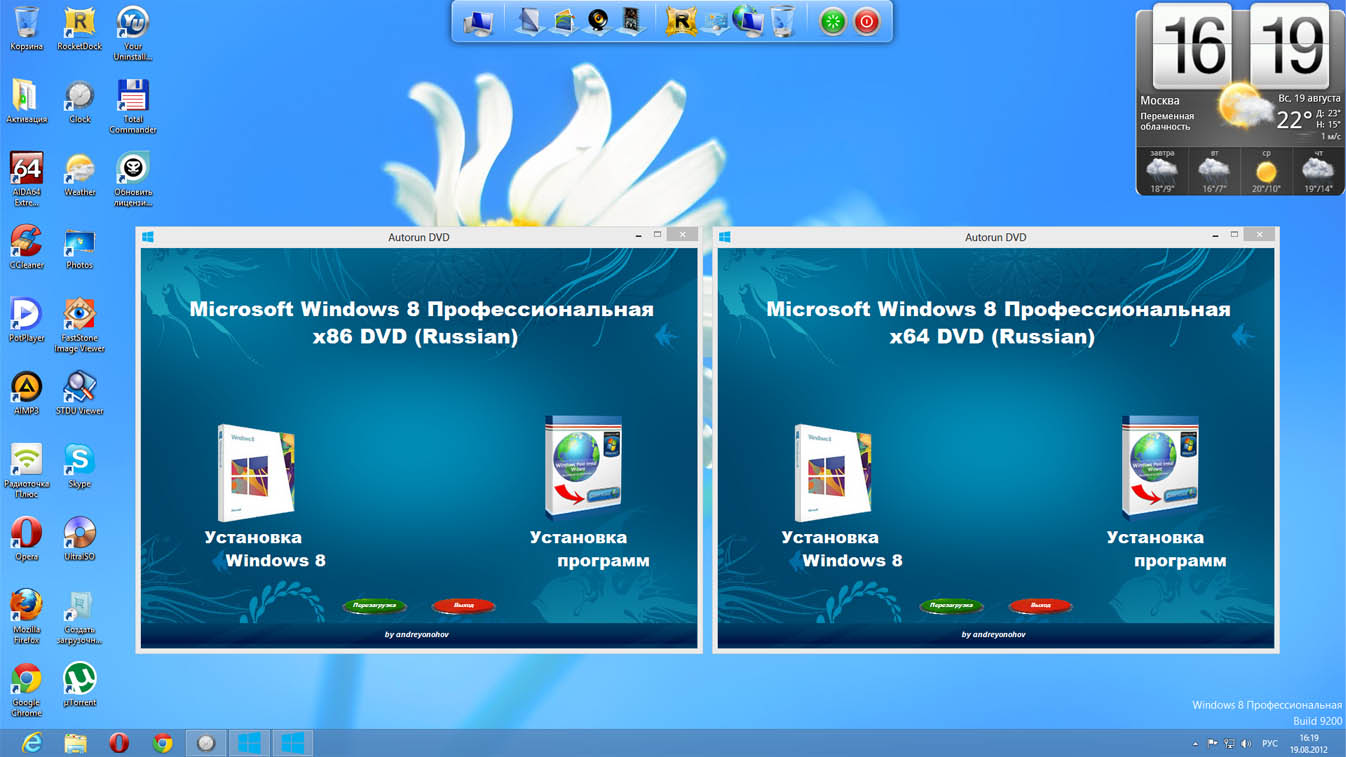Open Internet Explorer from the taskbar
The height and width of the screenshot is (757, 1346).
[32, 743]
